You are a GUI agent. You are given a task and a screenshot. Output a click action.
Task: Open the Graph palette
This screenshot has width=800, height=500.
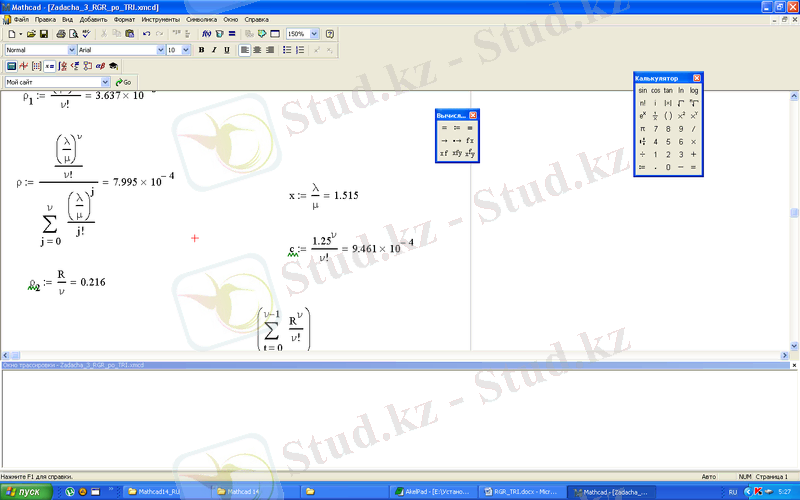coord(23,66)
